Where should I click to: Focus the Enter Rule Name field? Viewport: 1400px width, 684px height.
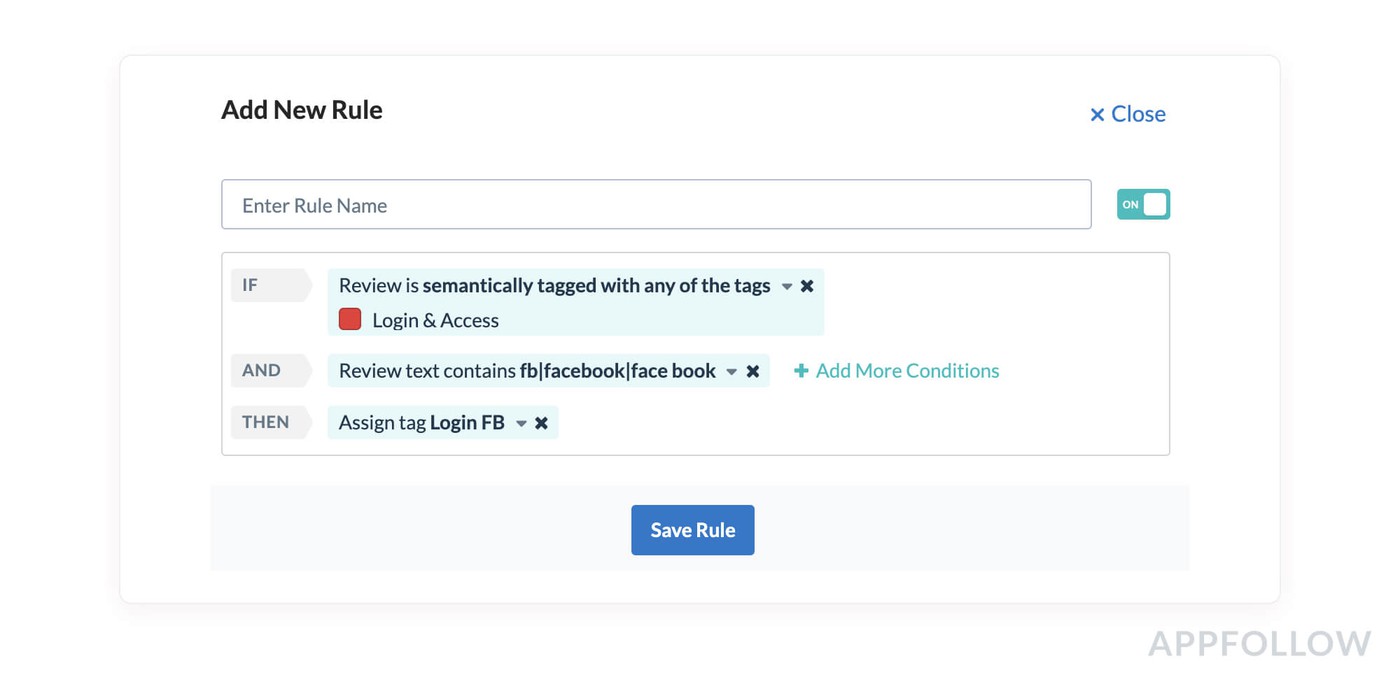tap(656, 205)
